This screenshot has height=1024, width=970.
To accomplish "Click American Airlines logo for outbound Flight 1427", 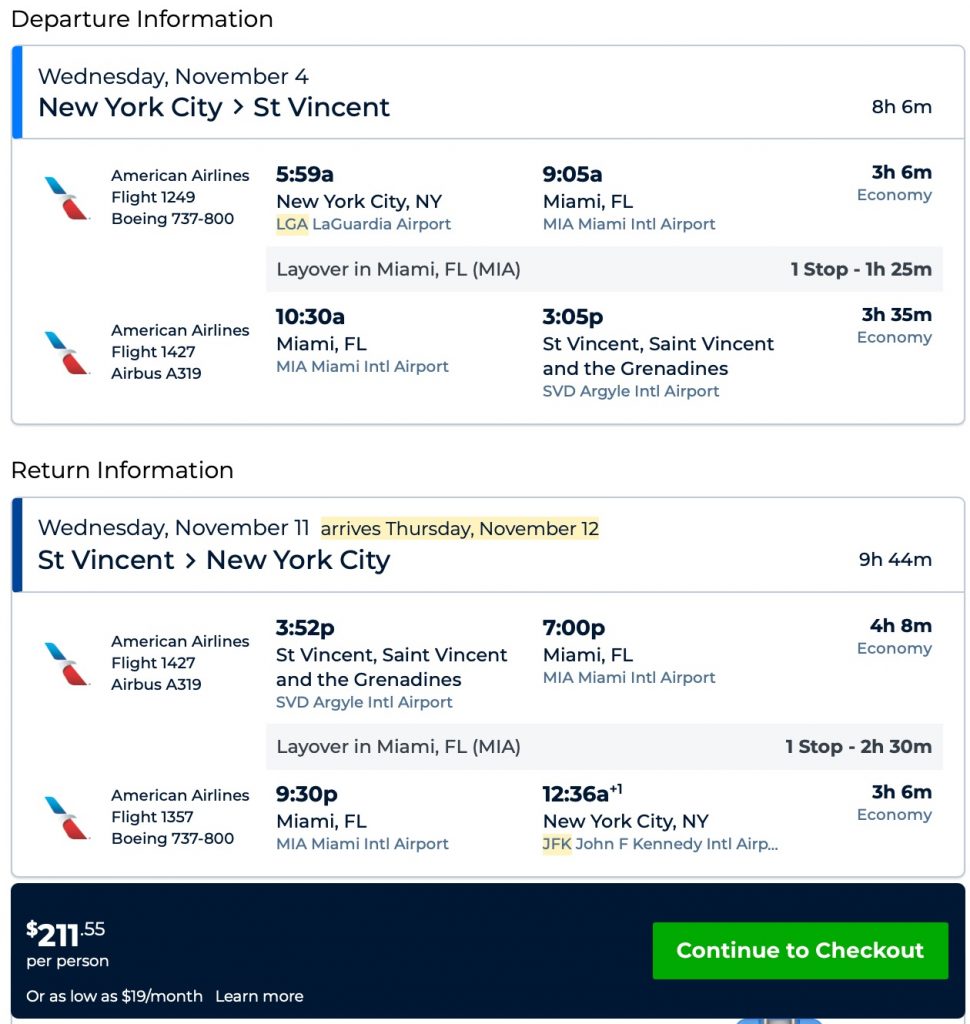I will click(67, 352).
